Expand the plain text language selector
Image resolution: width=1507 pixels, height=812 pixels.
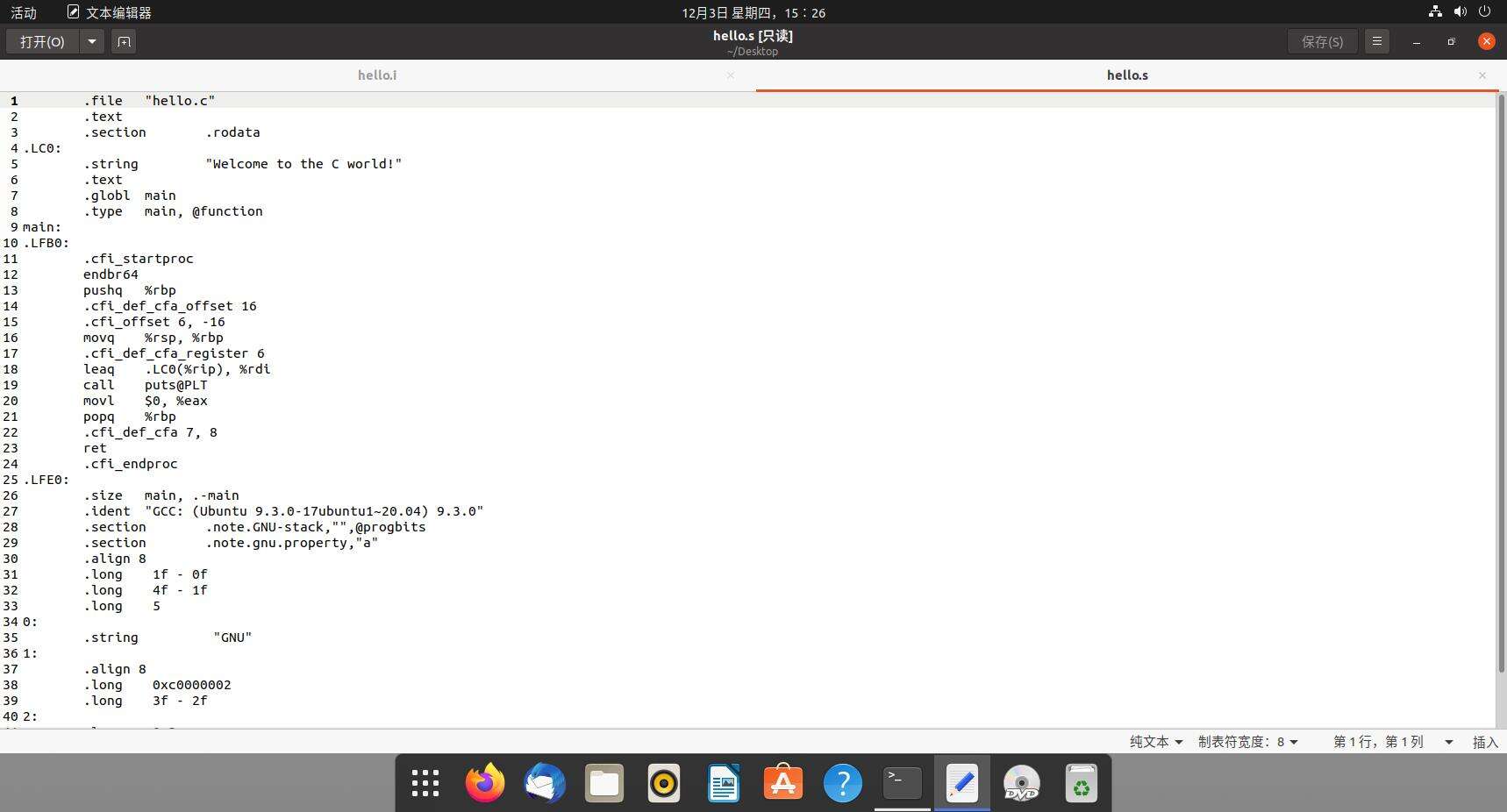pyautogui.click(x=1156, y=742)
